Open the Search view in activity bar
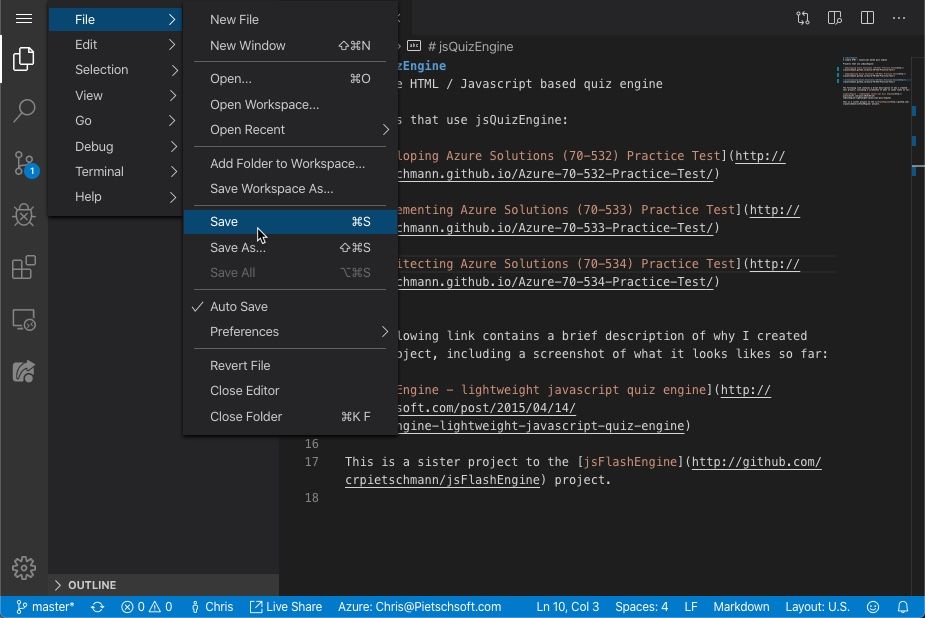Image resolution: width=925 pixels, height=618 pixels. tap(24, 110)
